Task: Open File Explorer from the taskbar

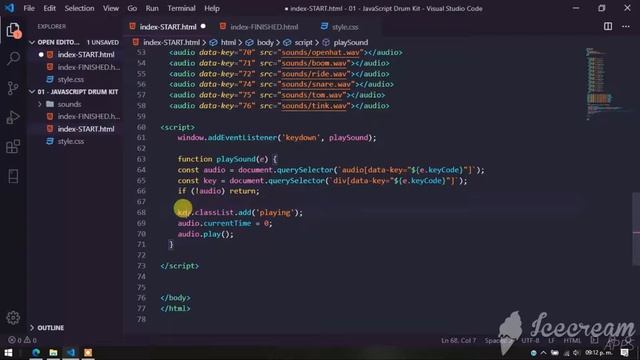Action: tap(53, 352)
